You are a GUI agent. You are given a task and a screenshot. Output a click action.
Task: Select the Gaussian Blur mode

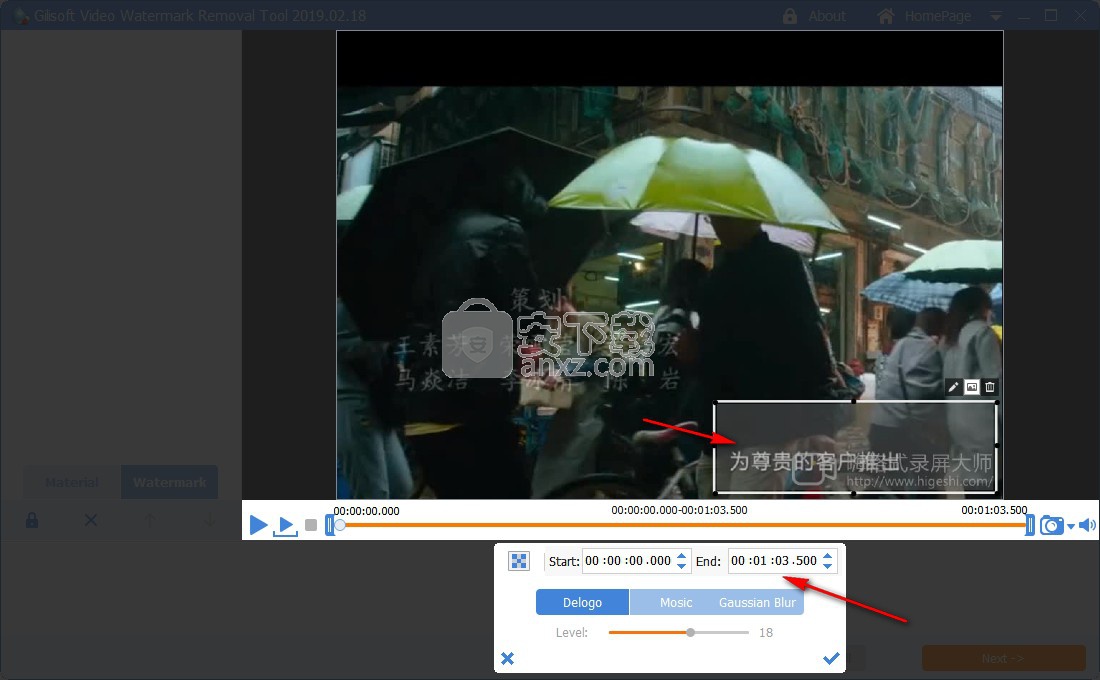[757, 602]
